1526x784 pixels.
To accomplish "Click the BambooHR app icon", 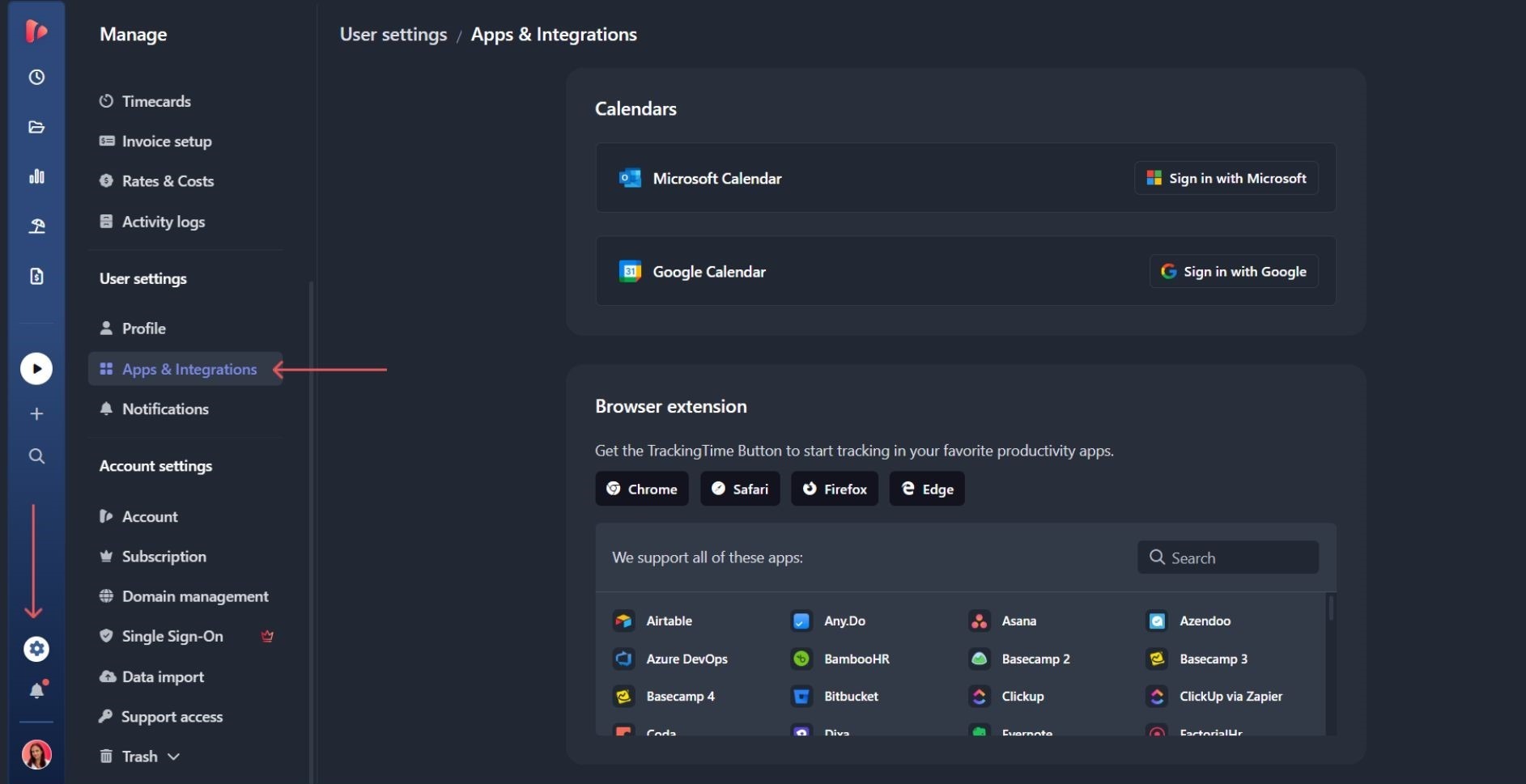I will (801, 659).
